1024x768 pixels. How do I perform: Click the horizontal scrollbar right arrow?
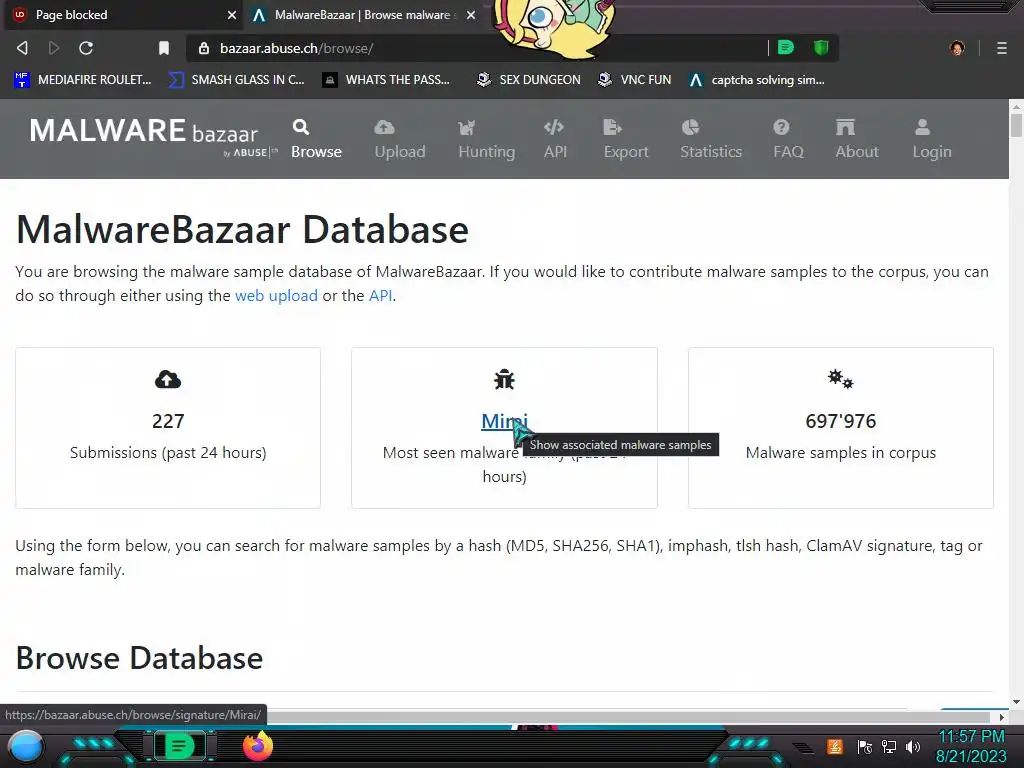coord(1002,717)
